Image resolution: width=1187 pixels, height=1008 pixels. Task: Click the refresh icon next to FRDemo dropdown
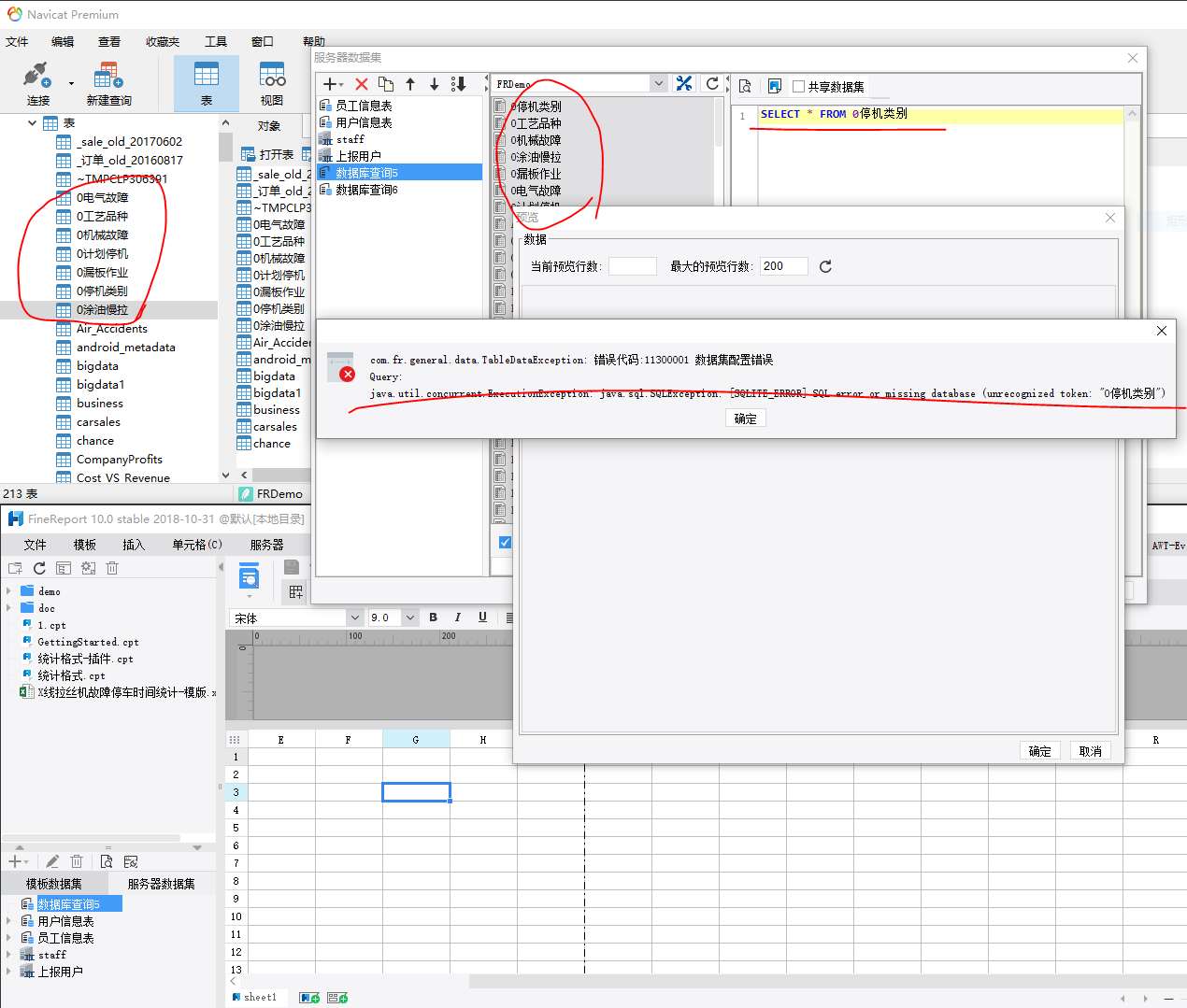click(712, 84)
